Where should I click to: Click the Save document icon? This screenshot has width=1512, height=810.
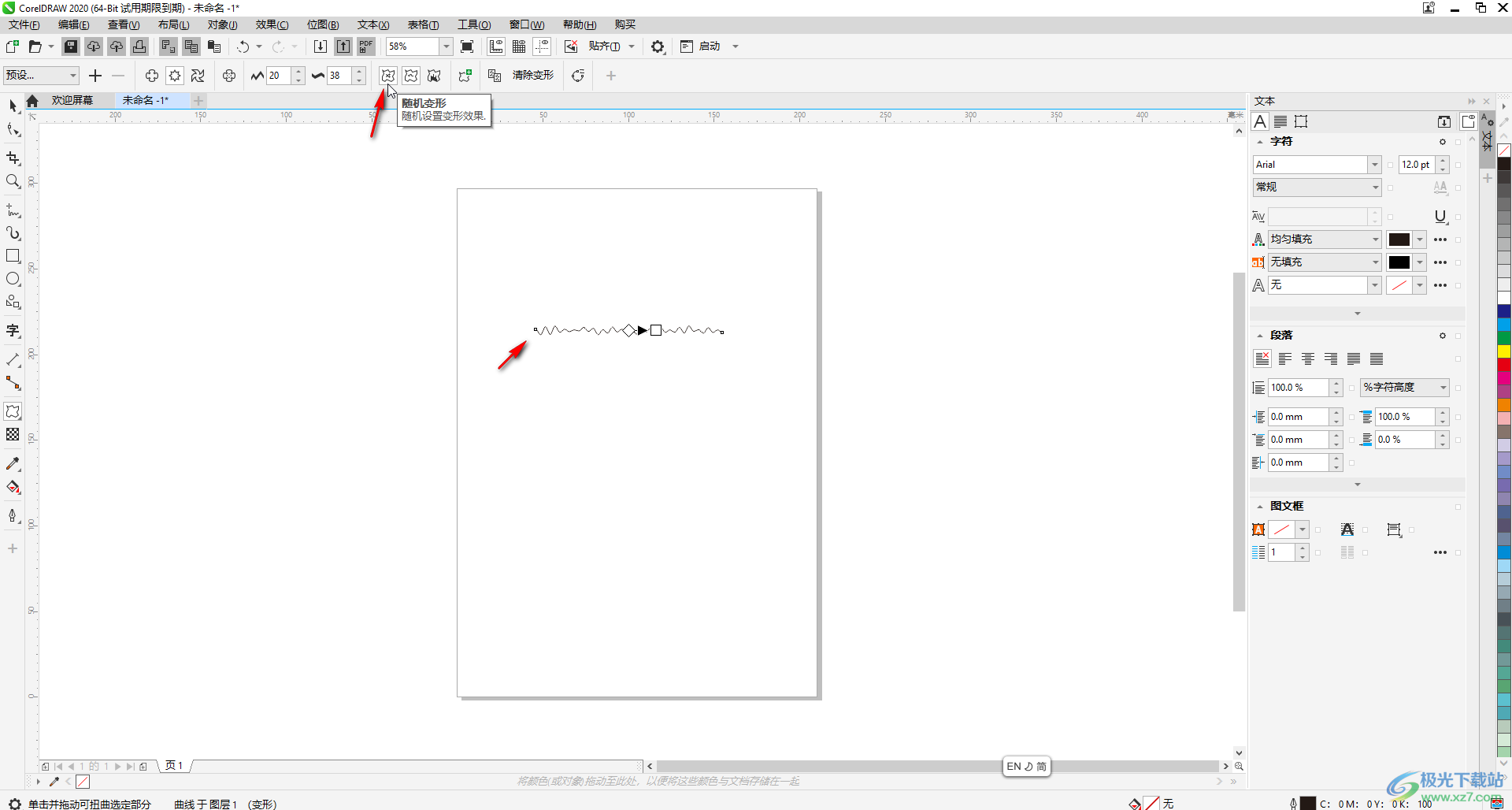(x=71, y=46)
